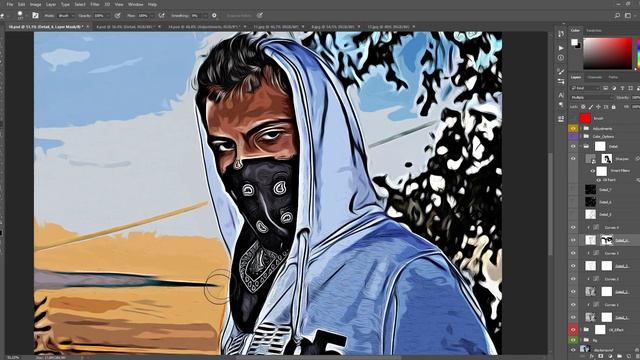Select the Detail_4 layer mask thumbnail
This screenshot has width=640, height=360.
[607, 240]
